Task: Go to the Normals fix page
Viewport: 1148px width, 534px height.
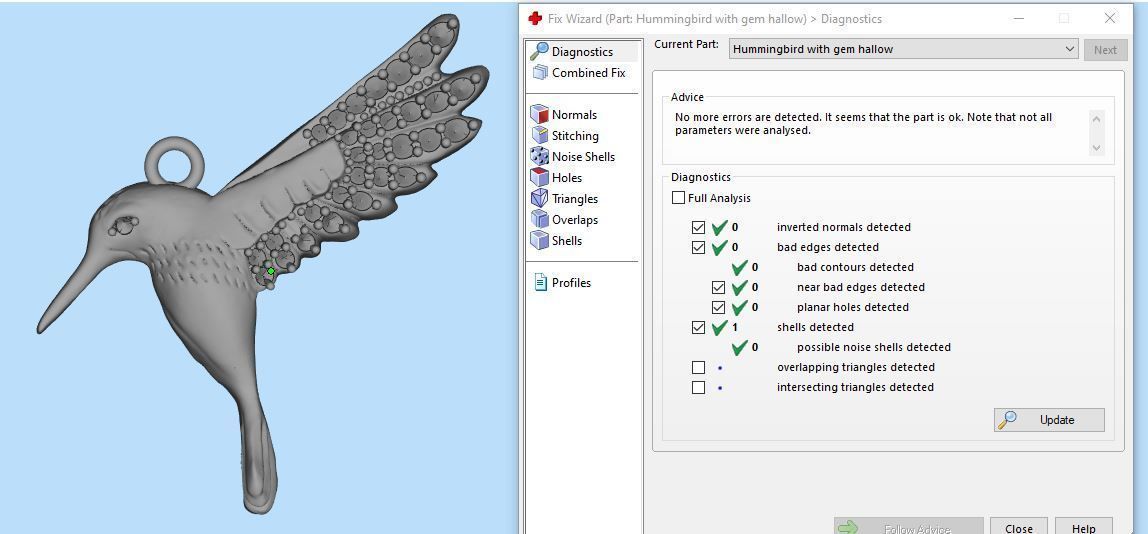Action: 574,114
